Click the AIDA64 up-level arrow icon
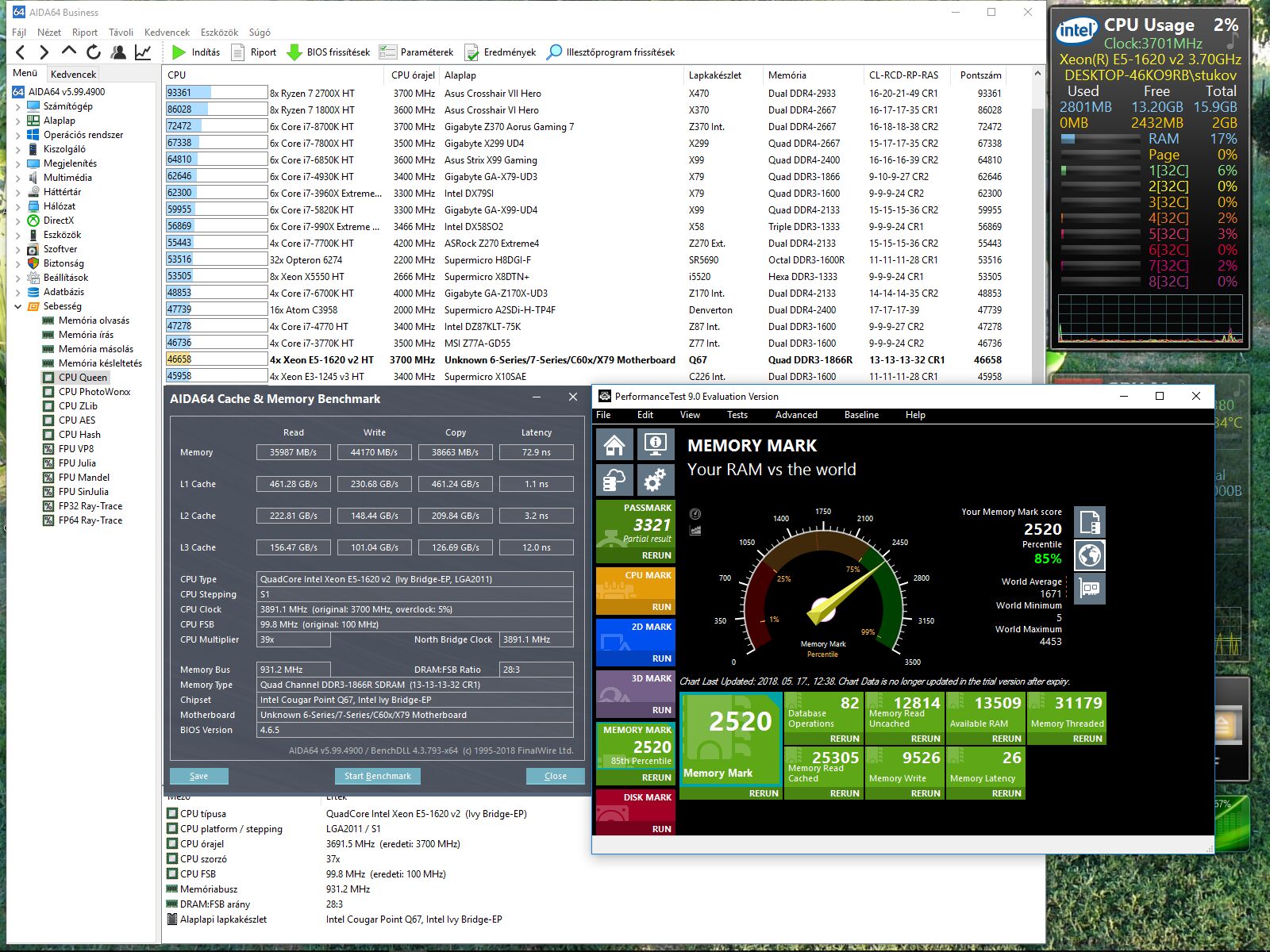The height and width of the screenshot is (952, 1270). coord(69,52)
